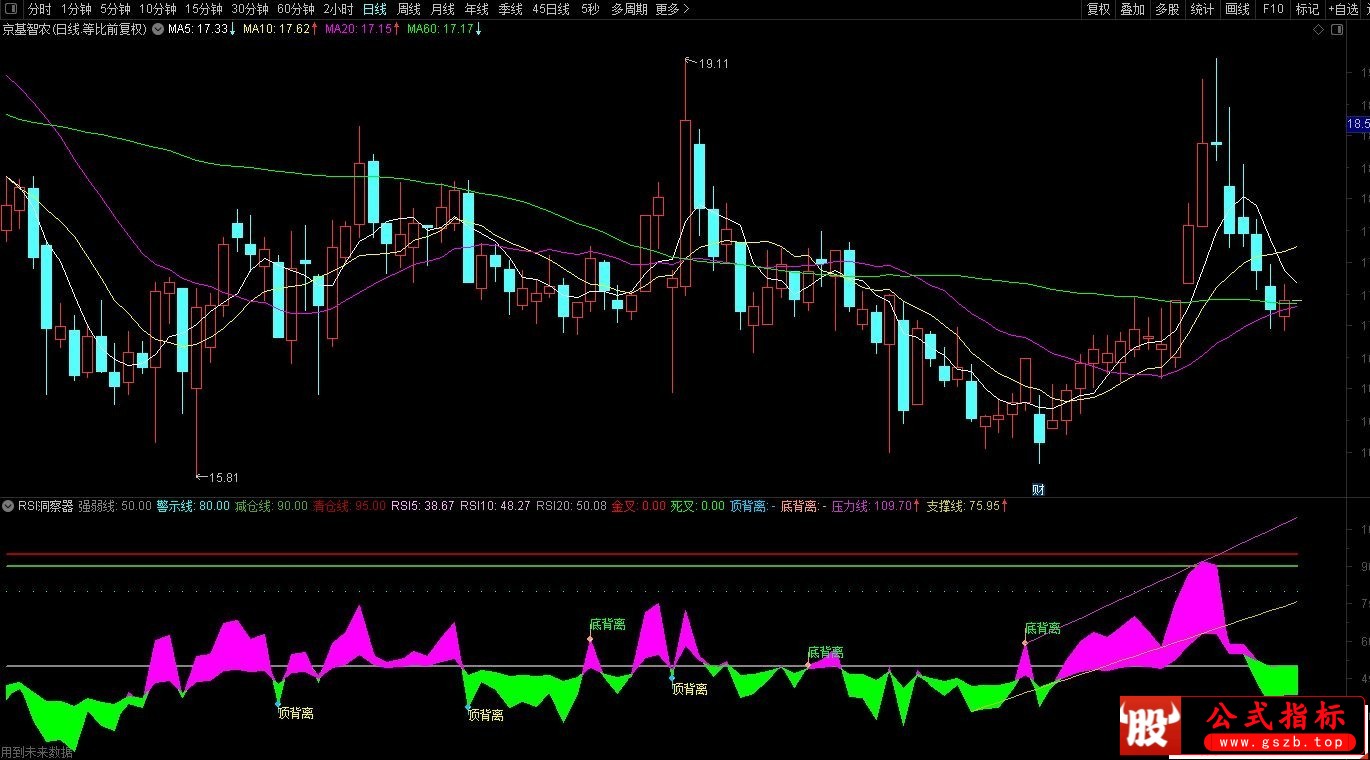Open the 多股 multi-stock view
Screen dimensions: 1370x760
click(x=1167, y=9)
